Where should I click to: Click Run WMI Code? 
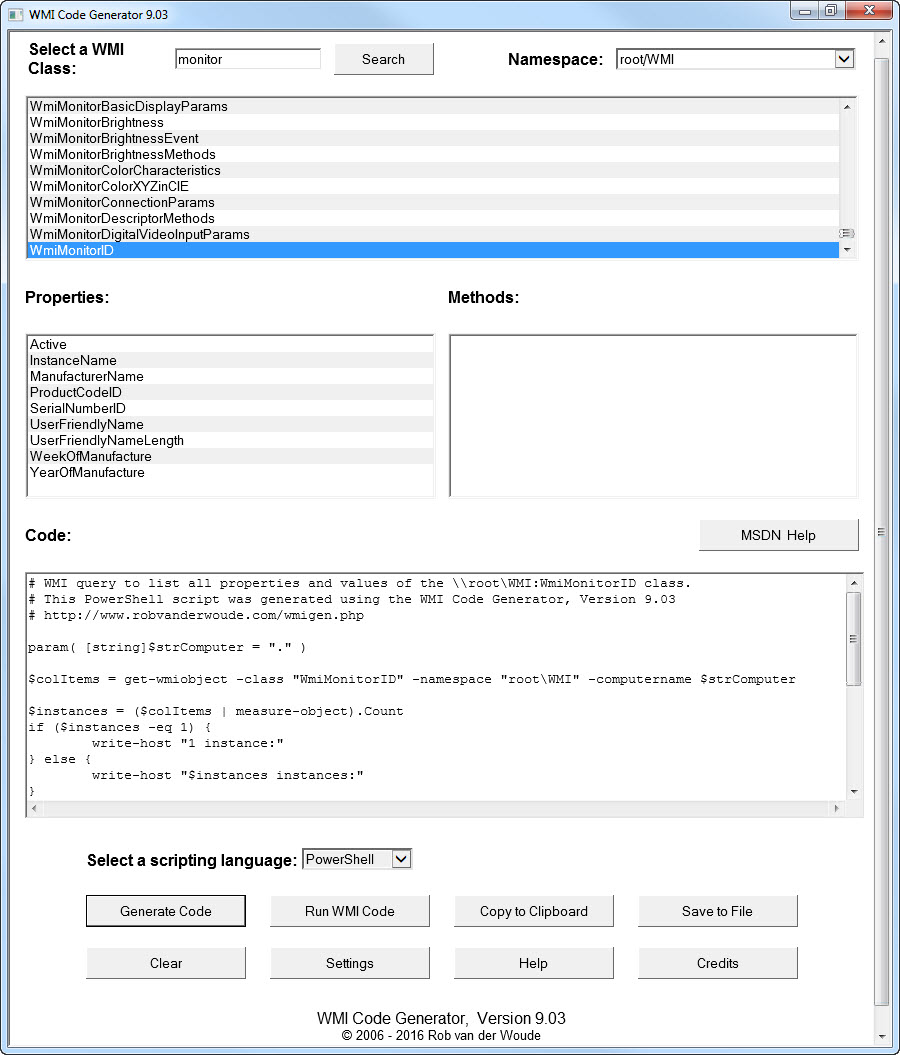(x=349, y=911)
